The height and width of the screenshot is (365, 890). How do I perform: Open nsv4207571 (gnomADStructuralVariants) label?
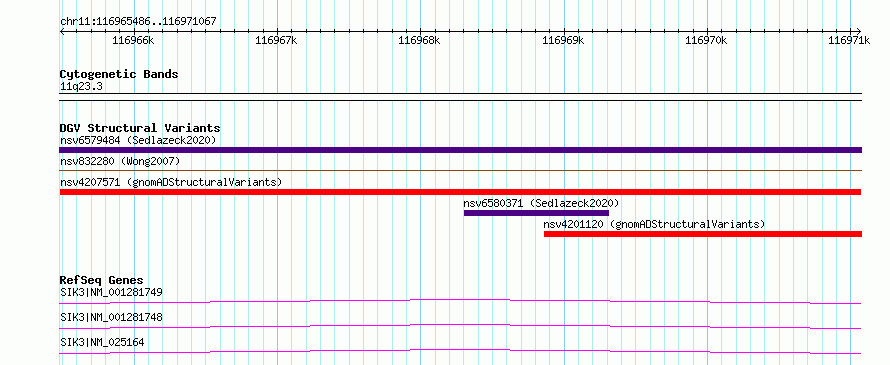(171, 183)
